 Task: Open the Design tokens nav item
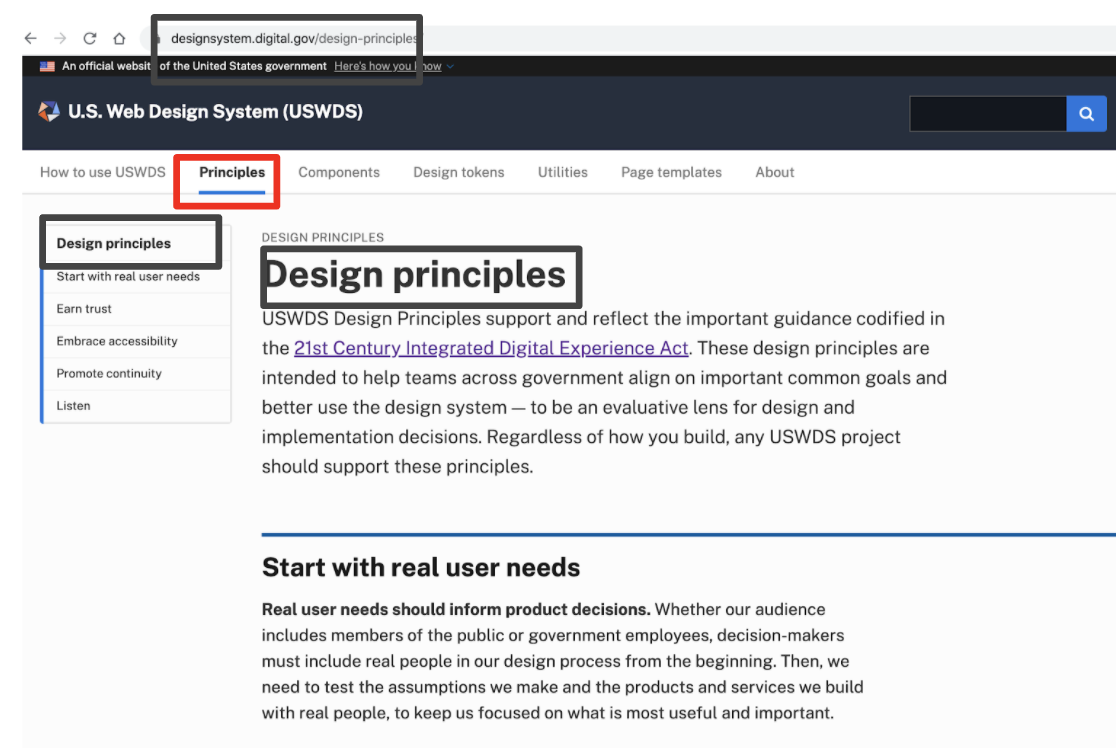coord(458,172)
